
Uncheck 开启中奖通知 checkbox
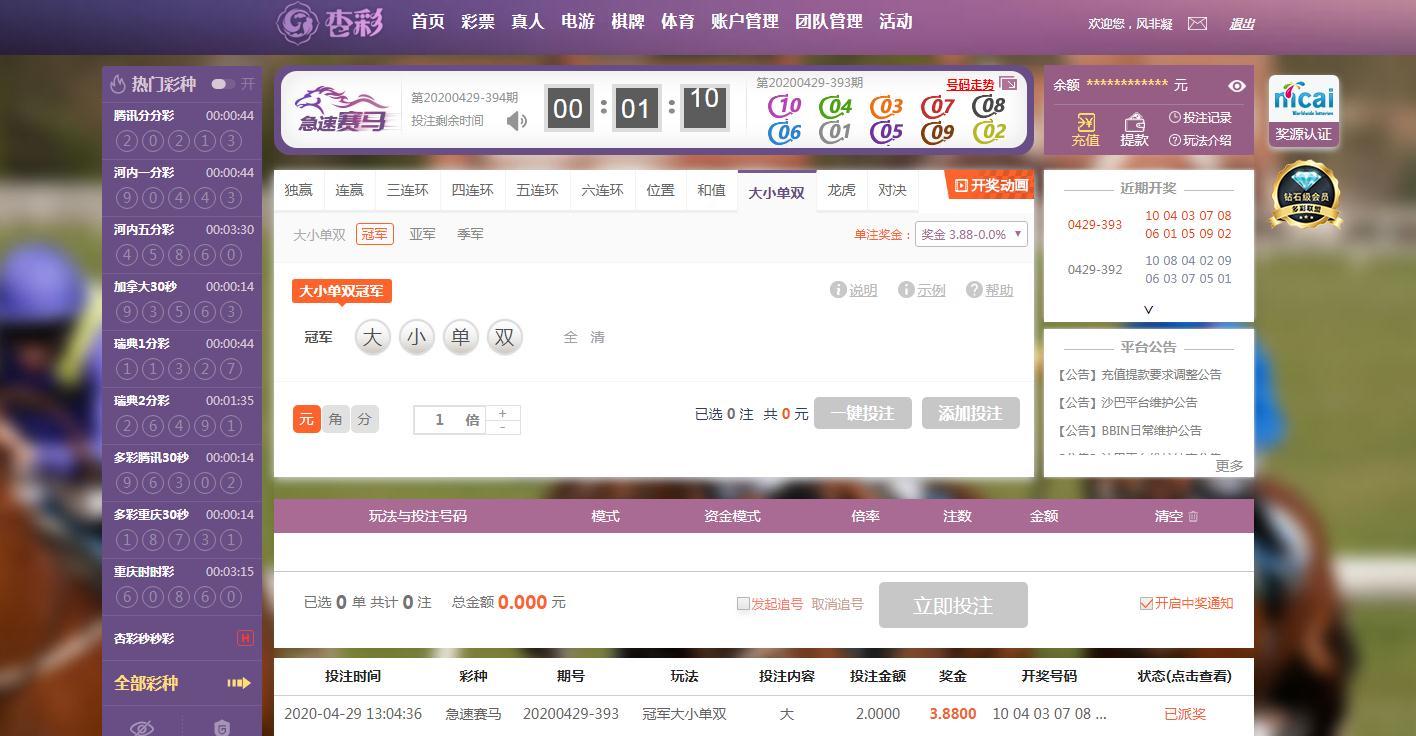pos(1146,603)
